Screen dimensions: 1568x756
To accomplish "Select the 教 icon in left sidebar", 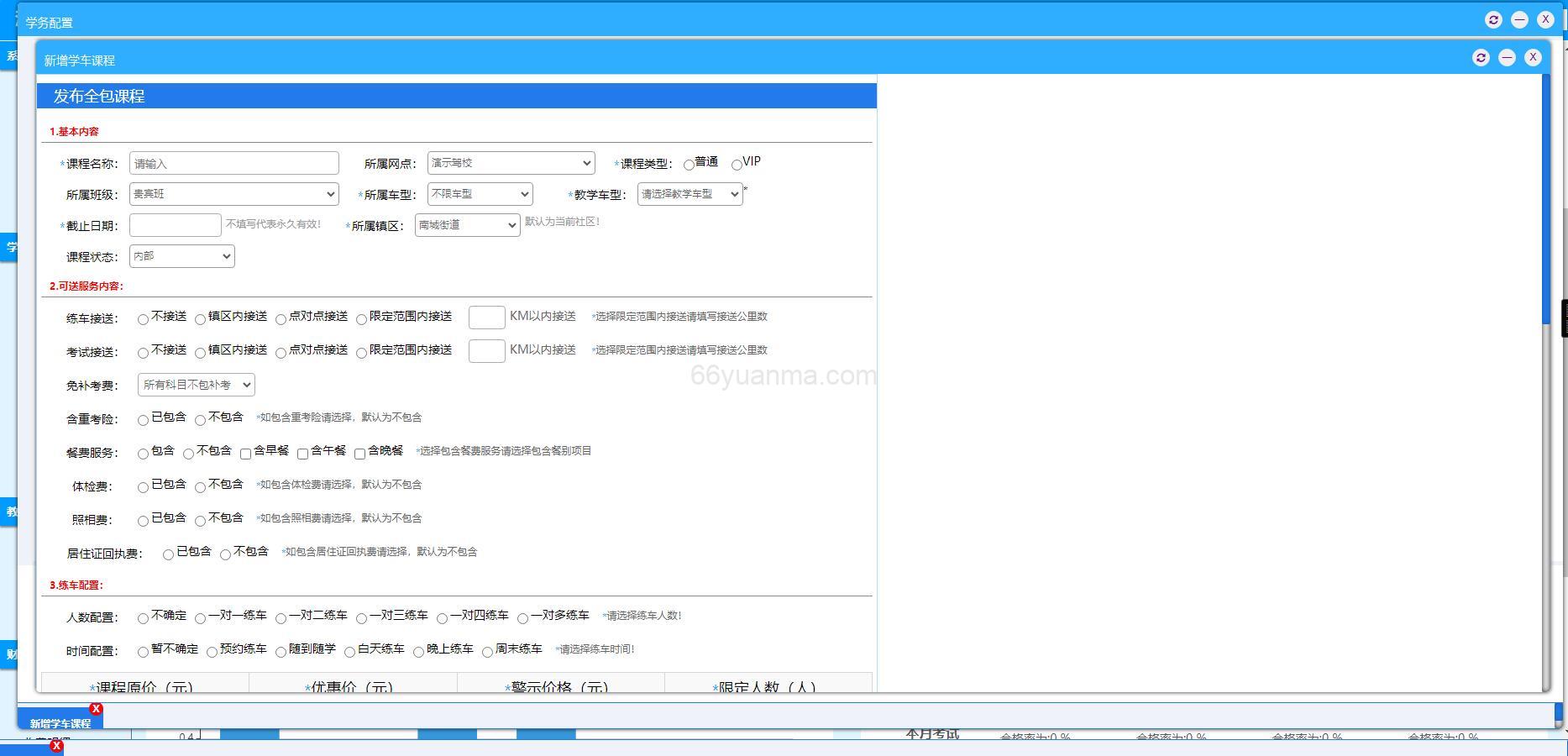I will 11,512.
